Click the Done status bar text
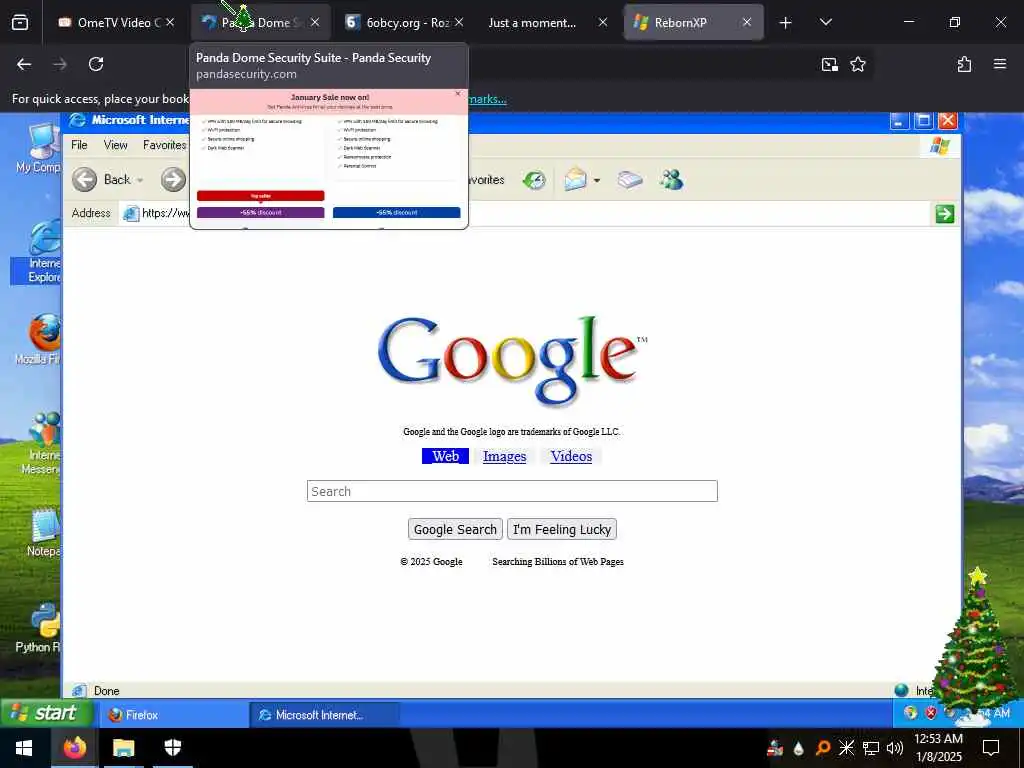The width and height of the screenshot is (1024, 768). point(106,691)
